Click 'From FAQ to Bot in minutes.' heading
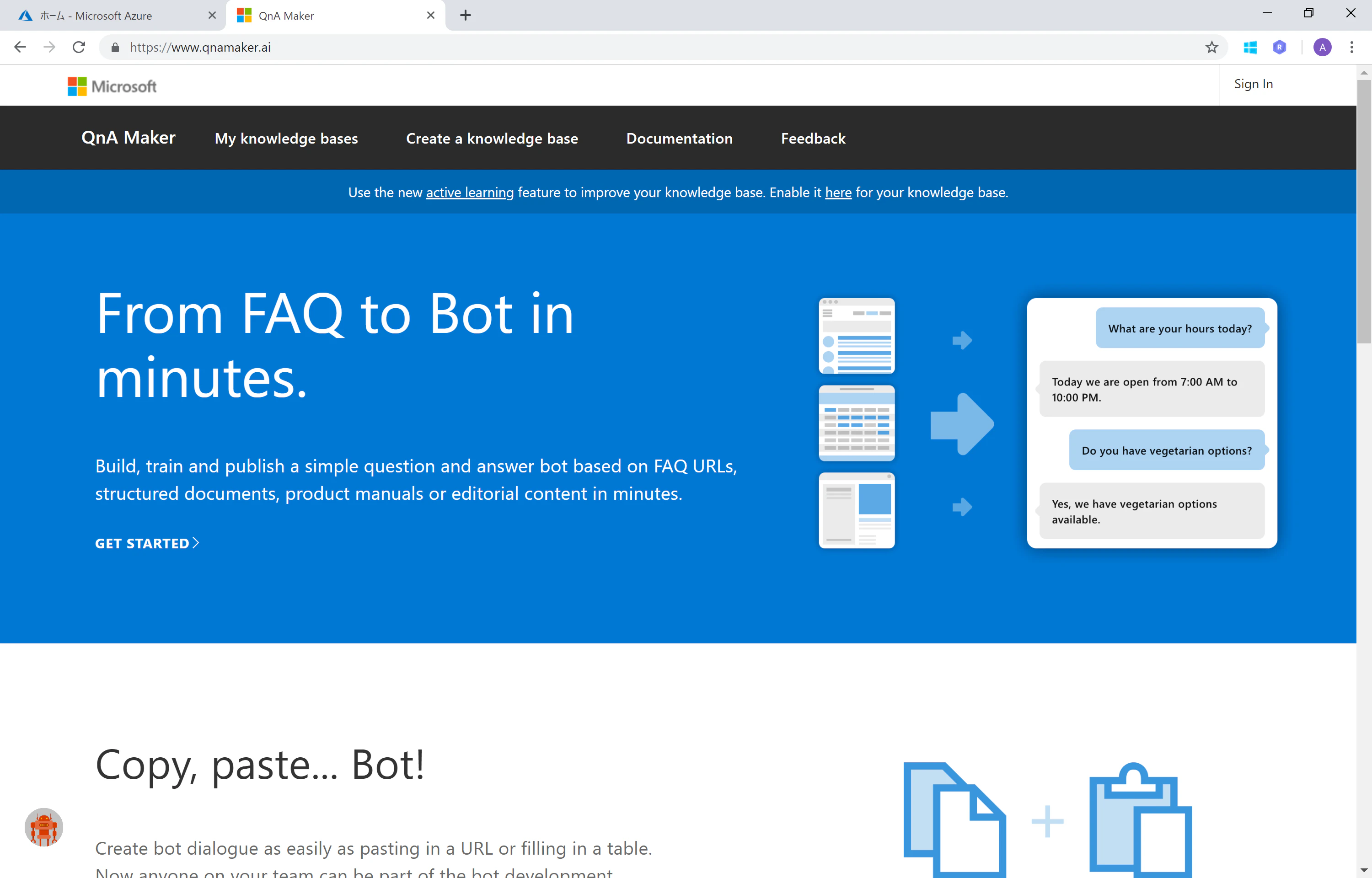The image size is (1372, 878). (335, 345)
